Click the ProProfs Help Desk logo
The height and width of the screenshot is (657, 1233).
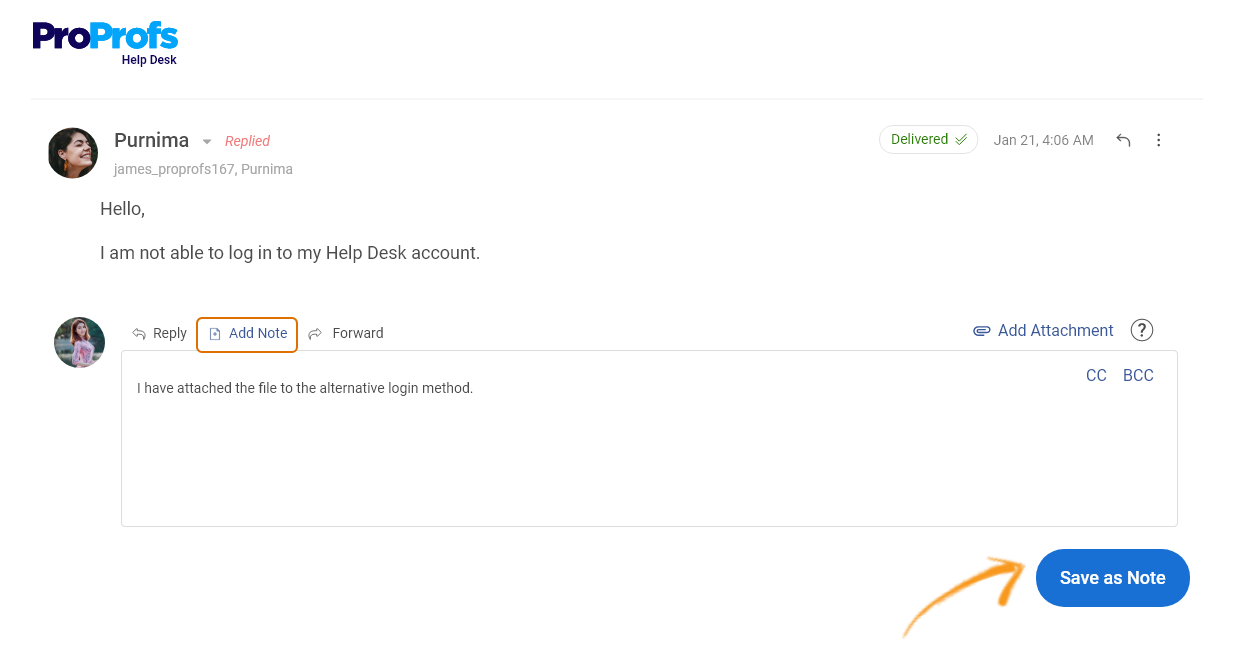pyautogui.click(x=105, y=43)
